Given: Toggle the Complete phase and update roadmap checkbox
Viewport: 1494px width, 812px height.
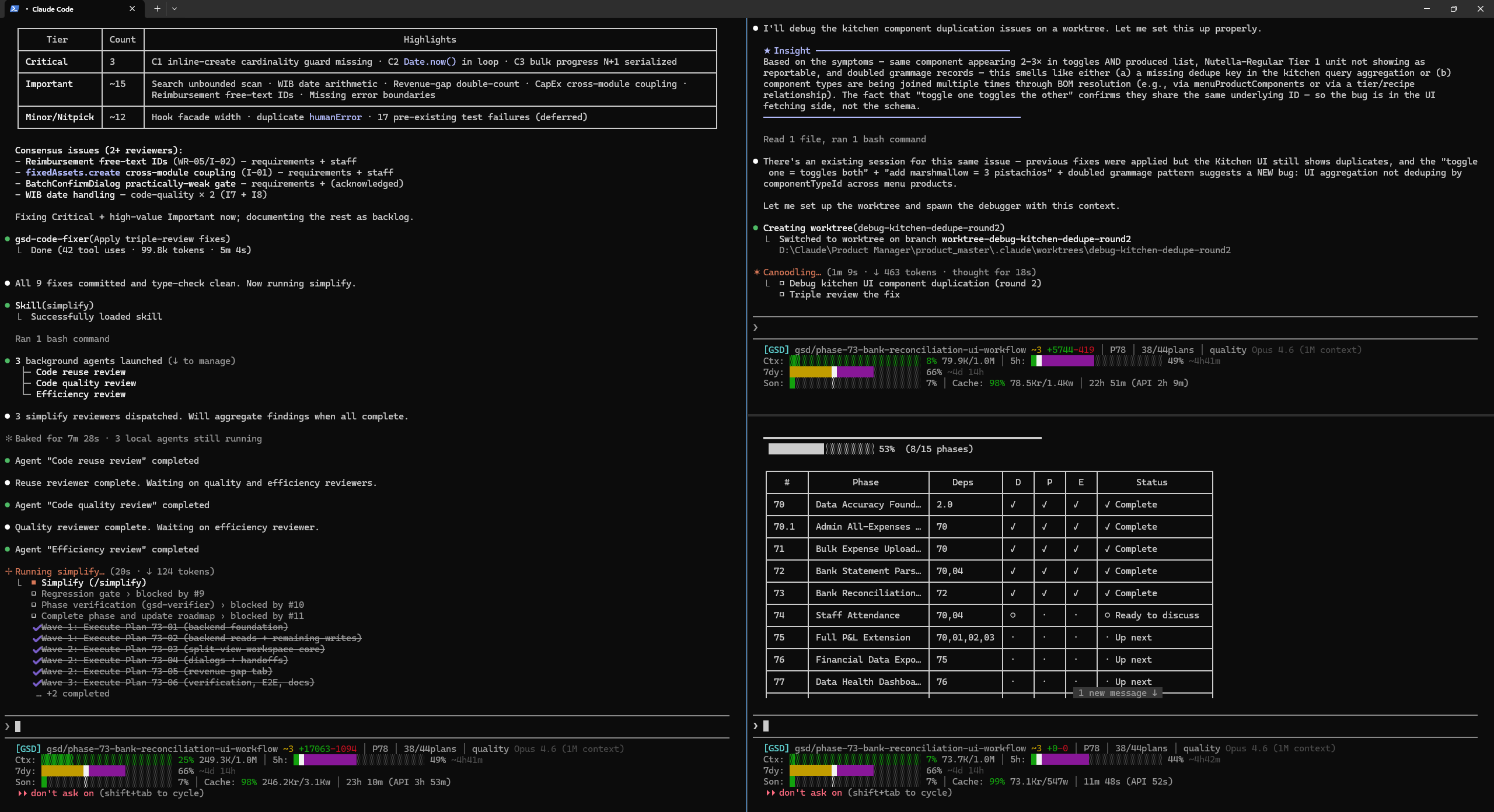Looking at the screenshot, I should [x=34, y=616].
